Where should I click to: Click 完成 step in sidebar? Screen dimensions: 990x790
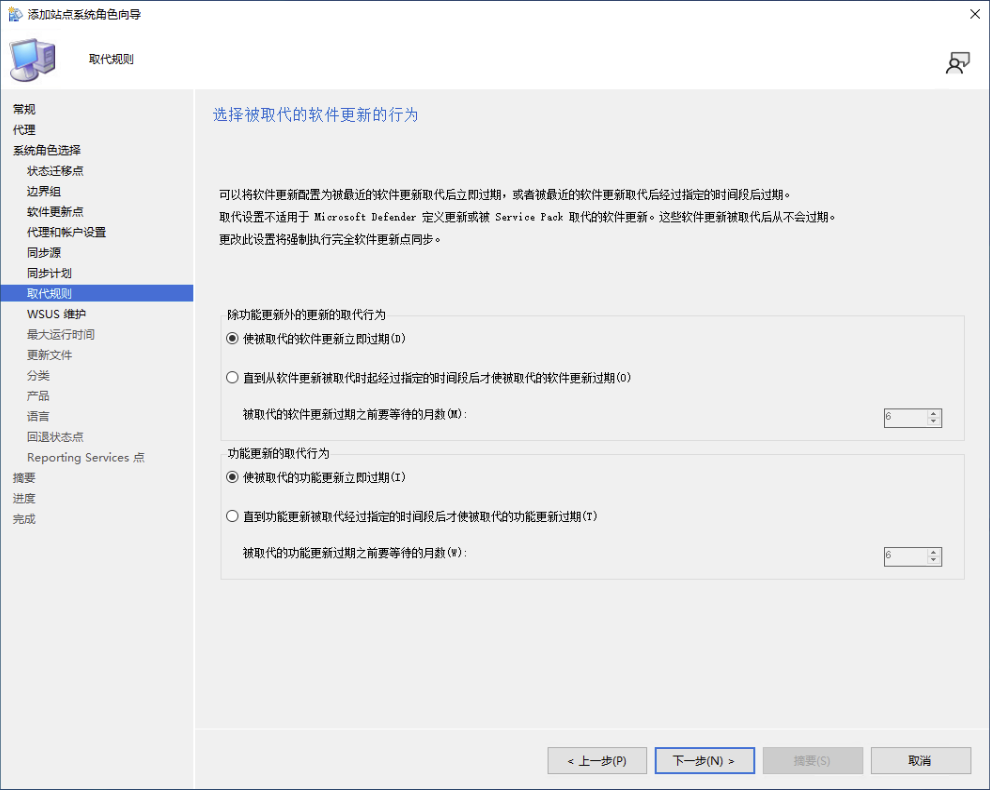(x=24, y=518)
